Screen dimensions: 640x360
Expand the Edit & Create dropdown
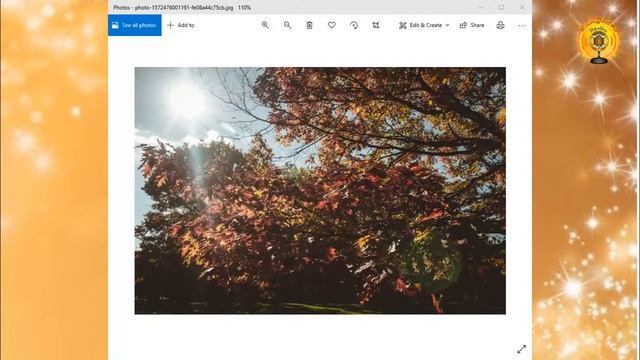point(424,25)
